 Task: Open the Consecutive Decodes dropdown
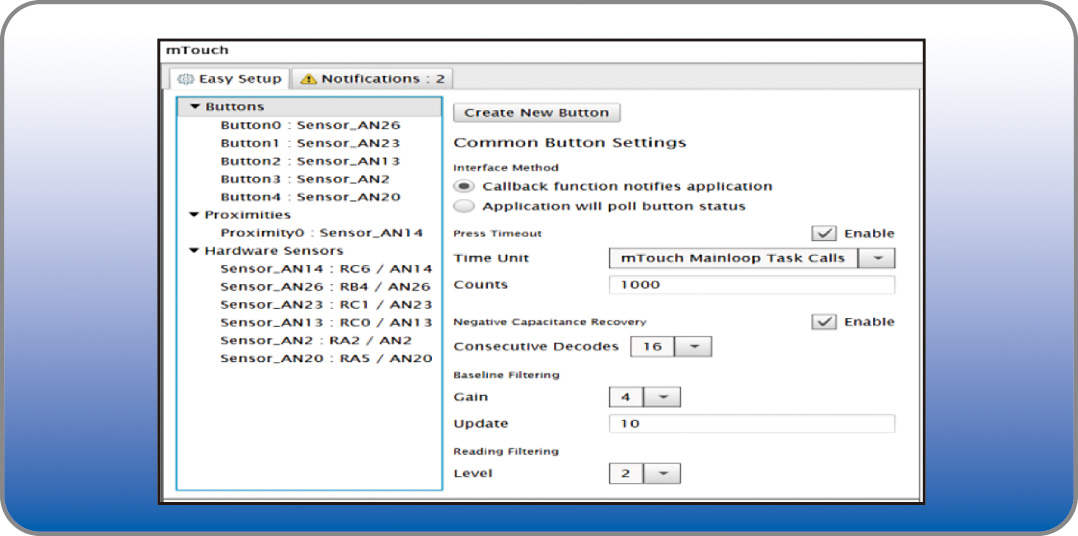click(x=694, y=347)
